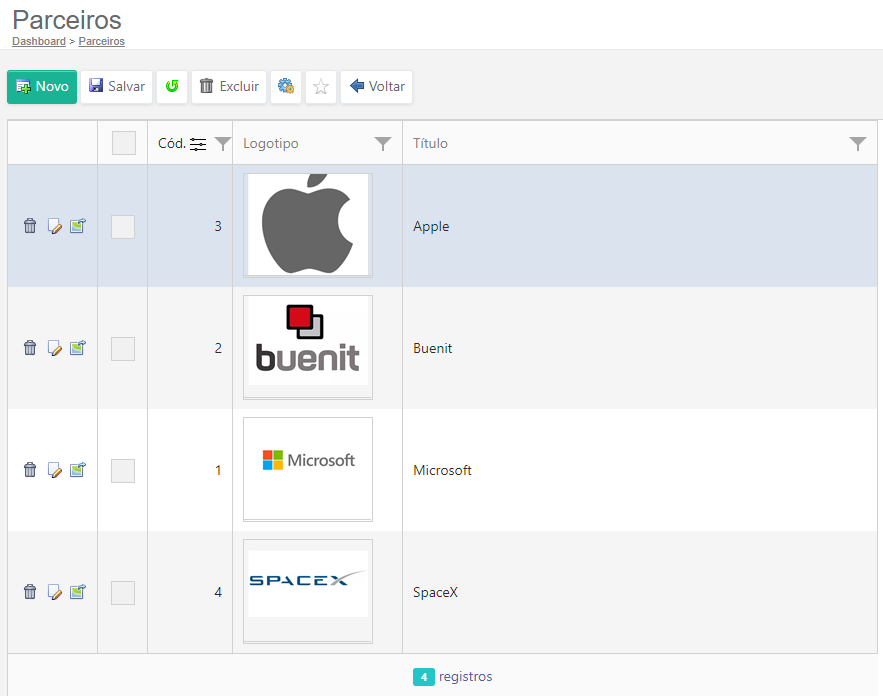Click the trash icon on SpaceX row

pos(30,592)
